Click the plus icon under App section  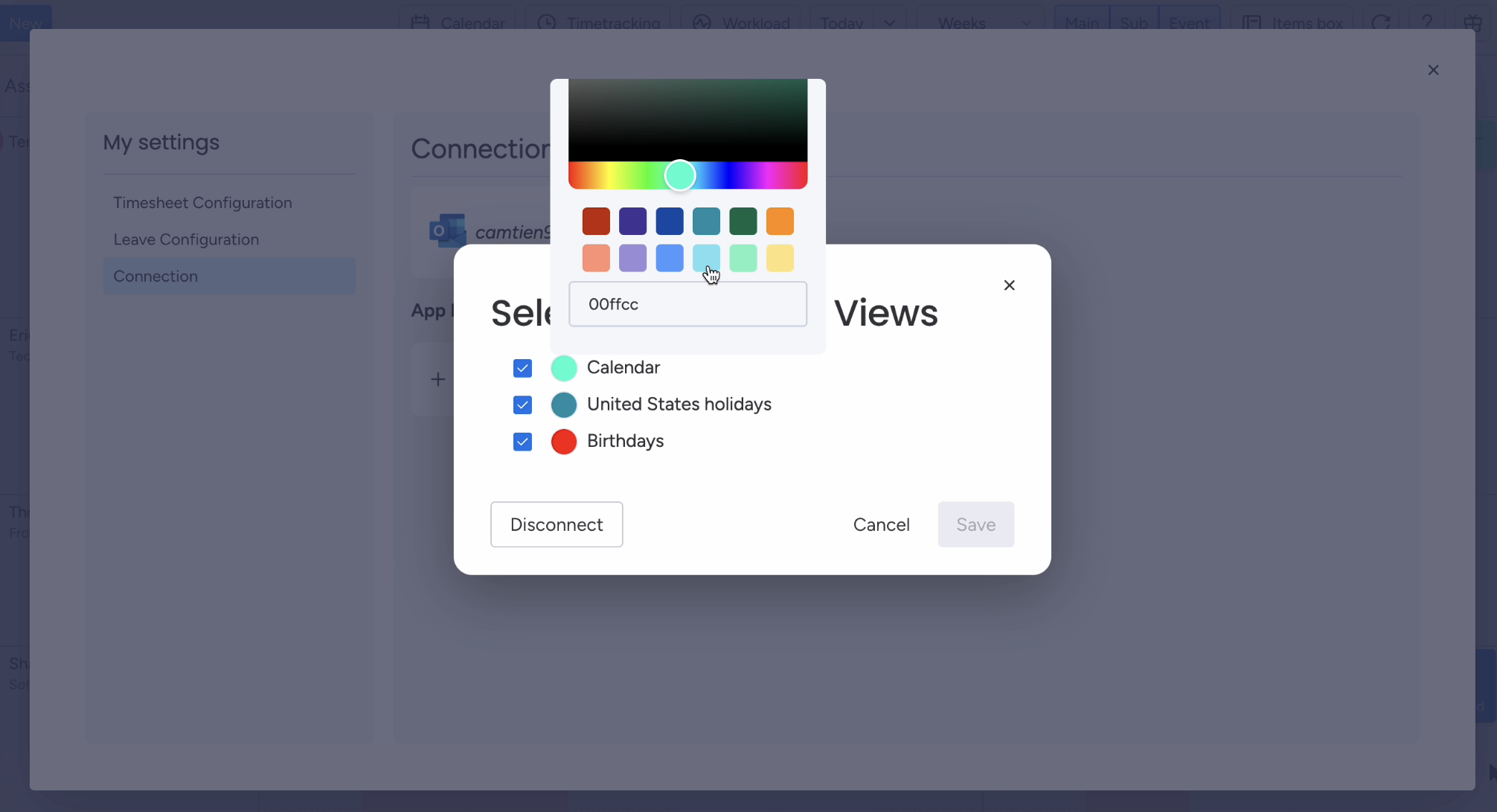tap(438, 378)
